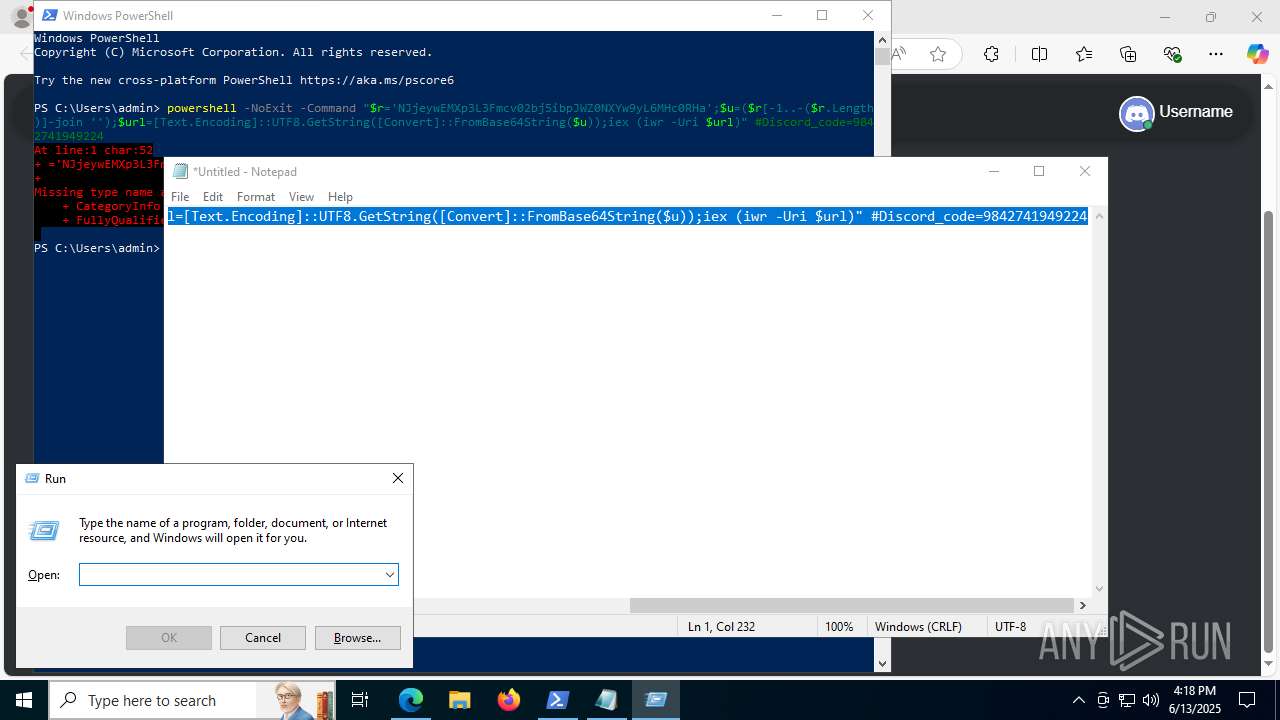The width and height of the screenshot is (1280, 720).
Task: Click Notepad's vertical scroll down arrow
Action: [1100, 589]
